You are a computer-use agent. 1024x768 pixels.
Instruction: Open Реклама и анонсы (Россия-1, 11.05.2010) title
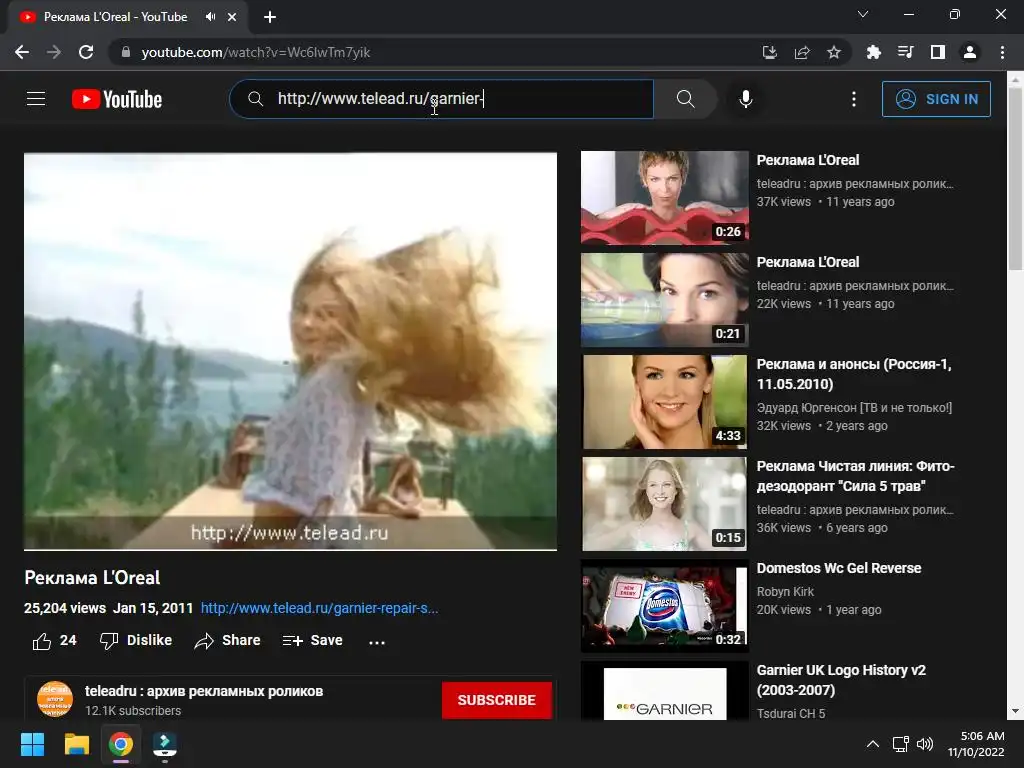point(854,374)
